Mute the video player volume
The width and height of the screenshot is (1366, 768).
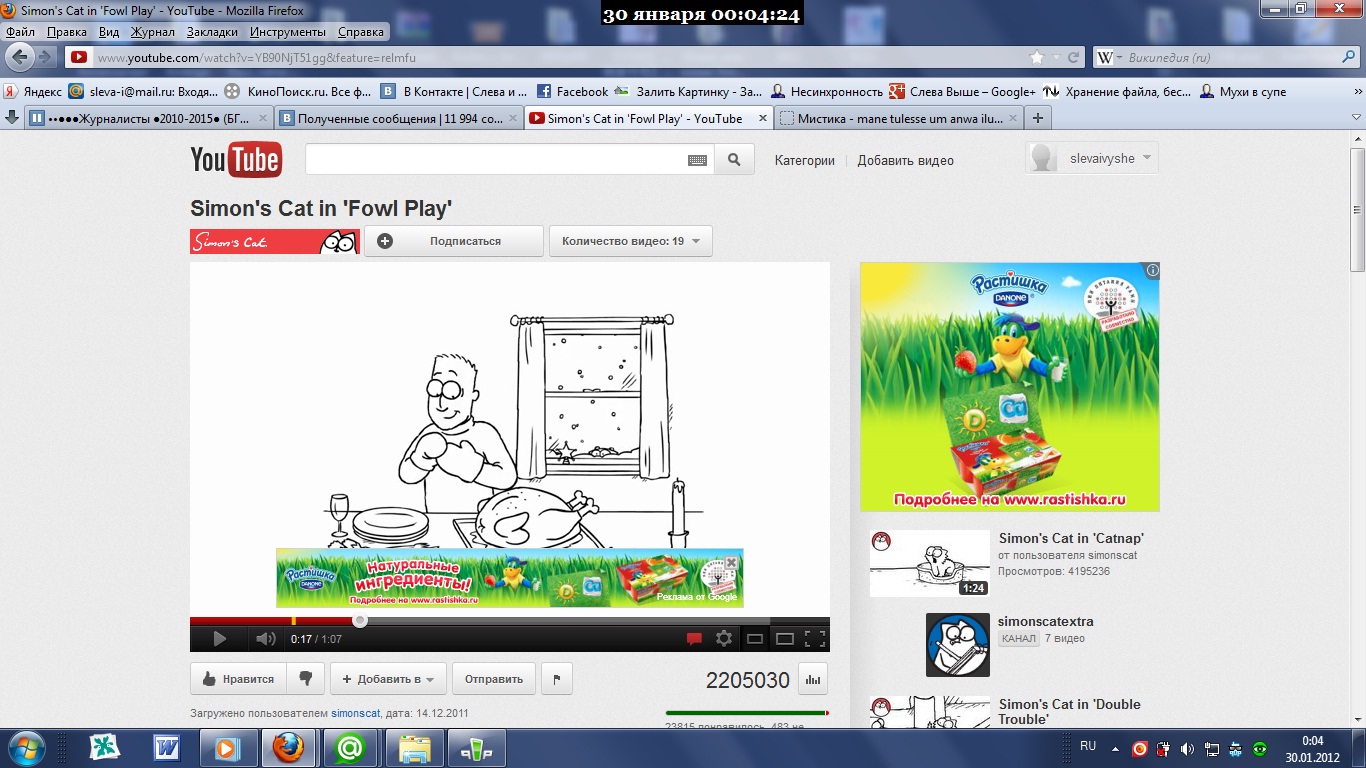point(264,639)
